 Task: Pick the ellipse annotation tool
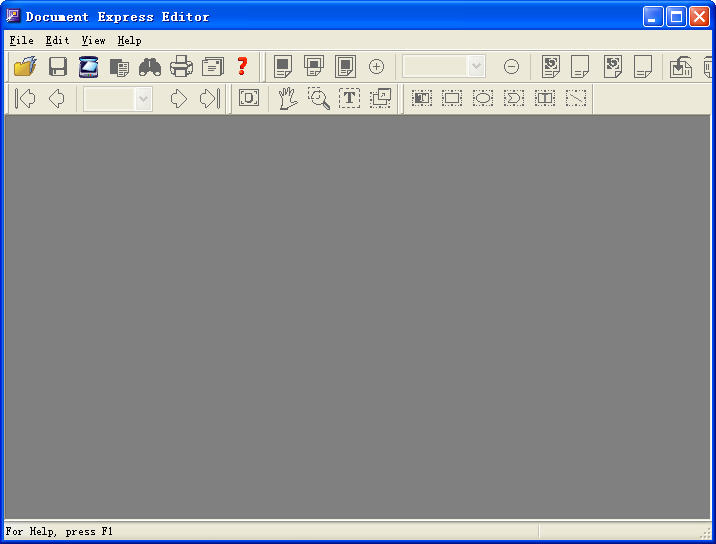(x=483, y=98)
